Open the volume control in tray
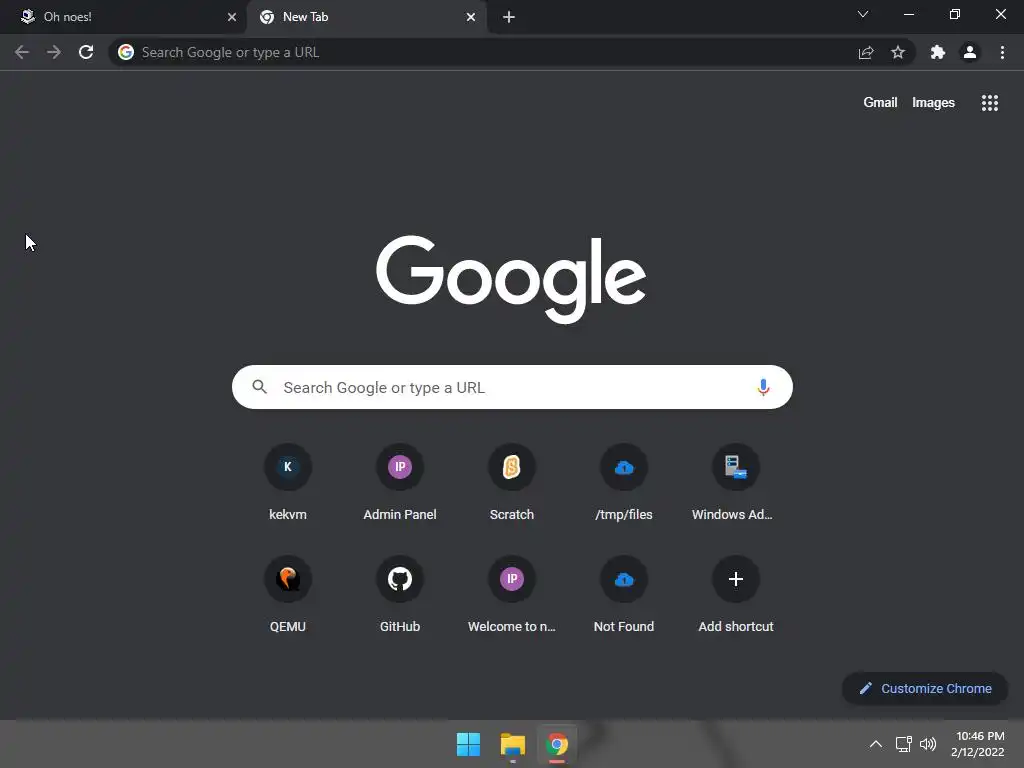The width and height of the screenshot is (1024, 768). click(927, 744)
